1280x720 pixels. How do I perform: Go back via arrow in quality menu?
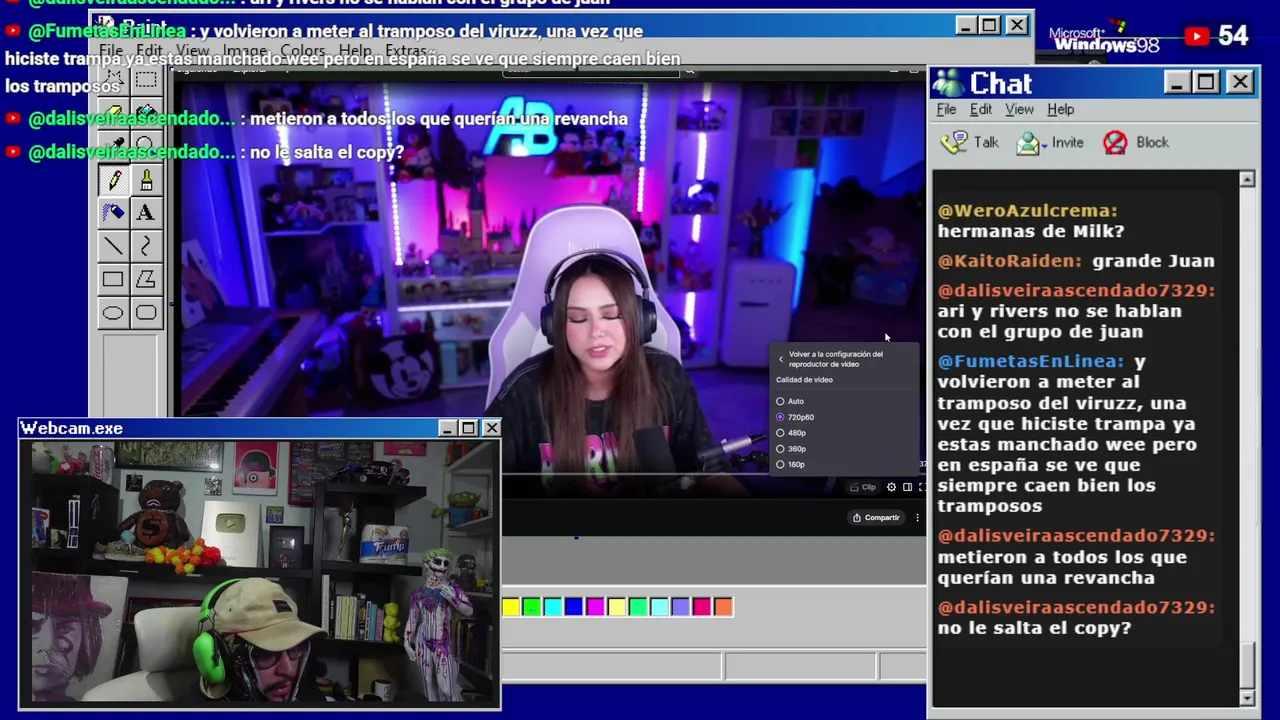click(781, 359)
